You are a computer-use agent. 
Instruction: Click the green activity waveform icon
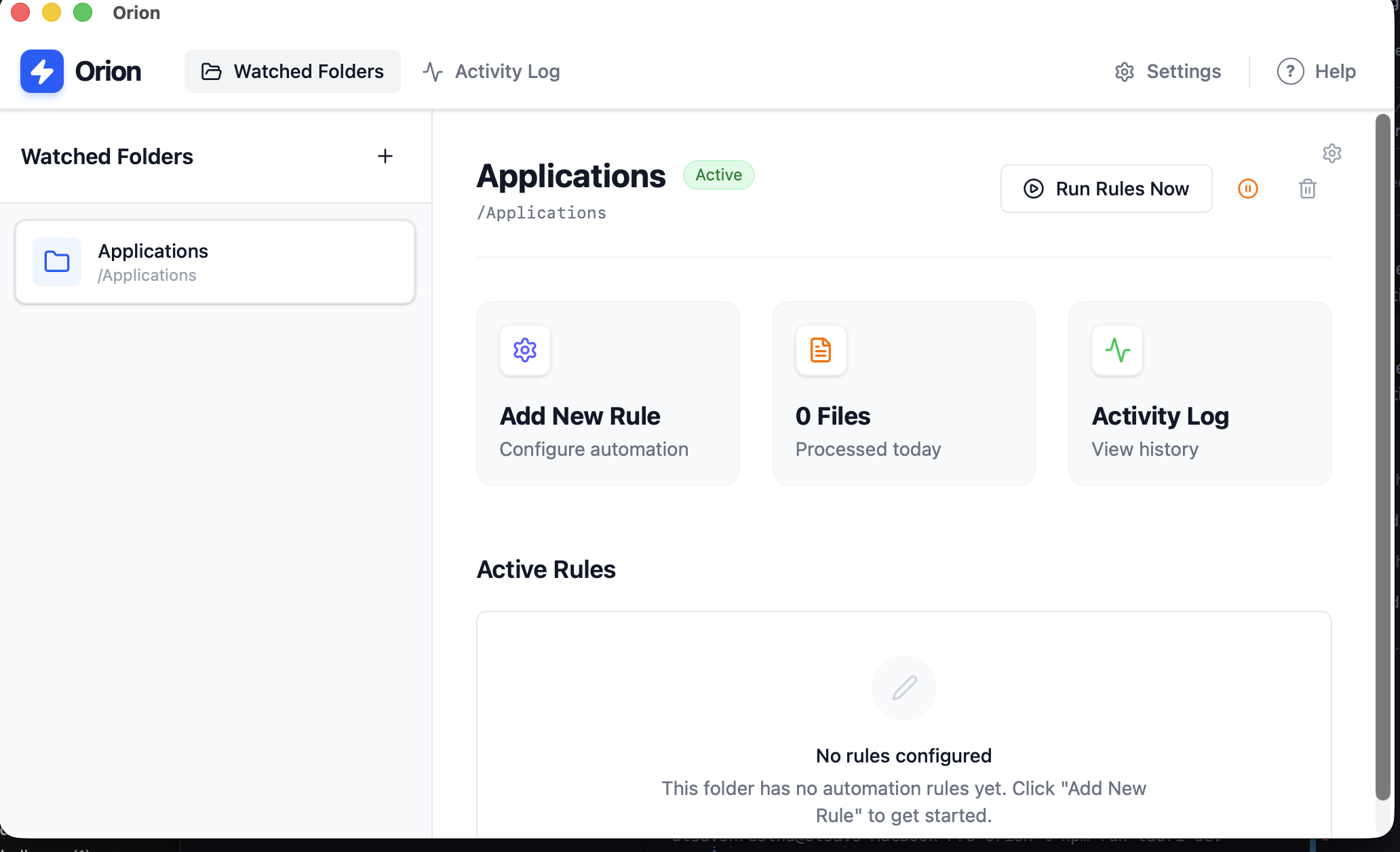(x=1116, y=351)
